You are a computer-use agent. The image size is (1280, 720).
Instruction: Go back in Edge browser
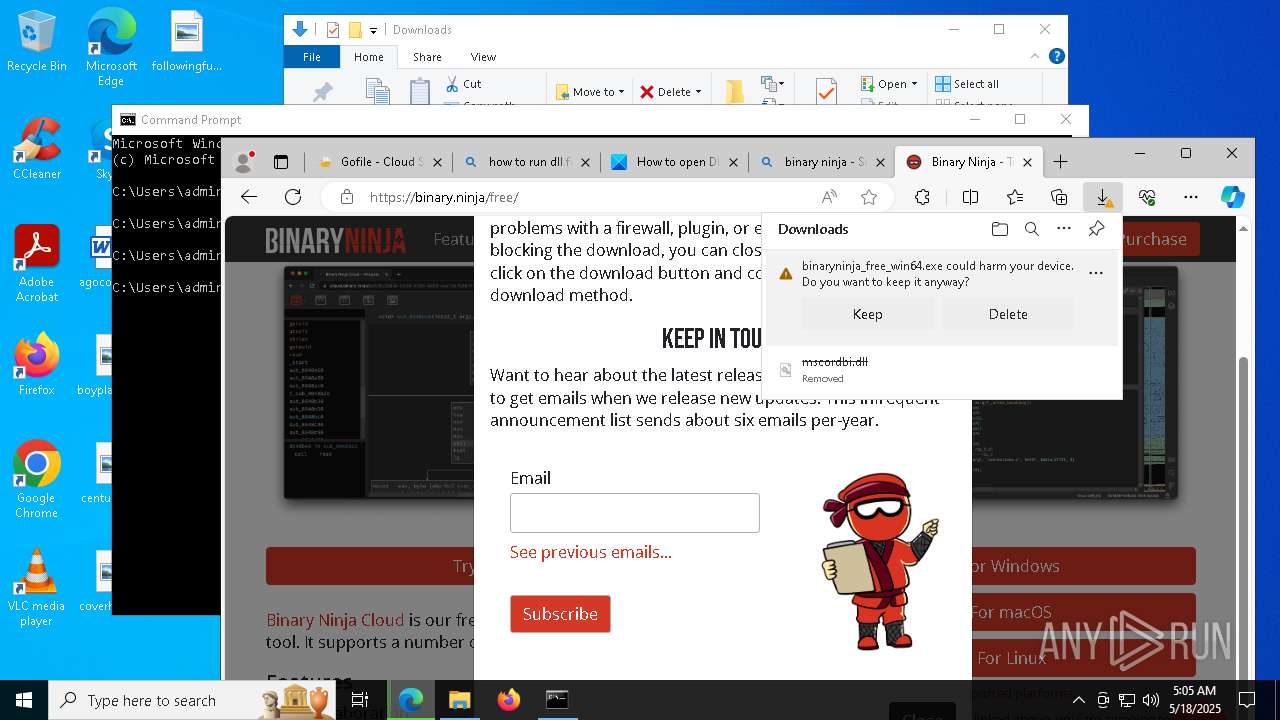tap(249, 197)
